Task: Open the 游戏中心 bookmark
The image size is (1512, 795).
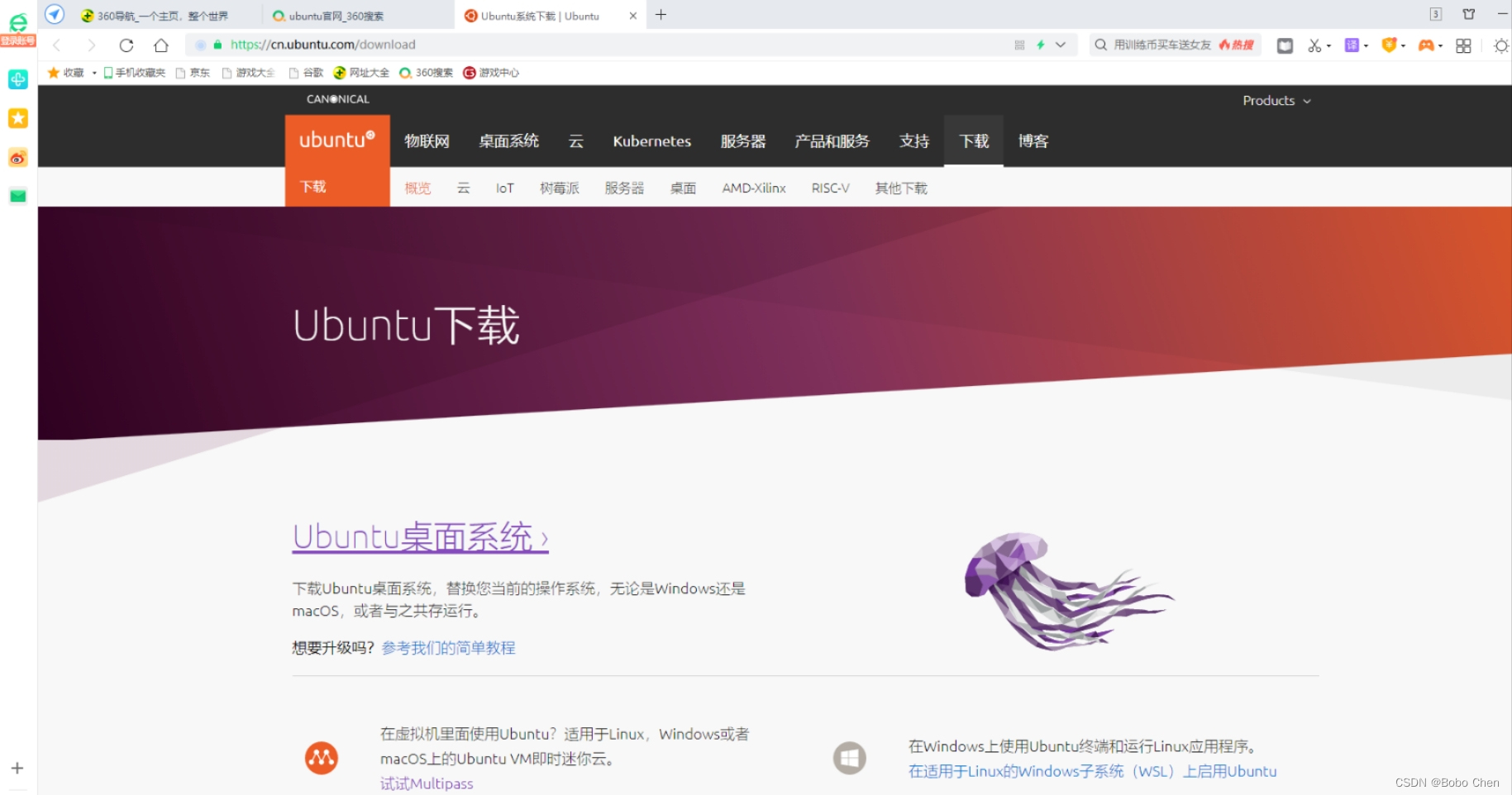Action: pyautogui.click(x=491, y=73)
